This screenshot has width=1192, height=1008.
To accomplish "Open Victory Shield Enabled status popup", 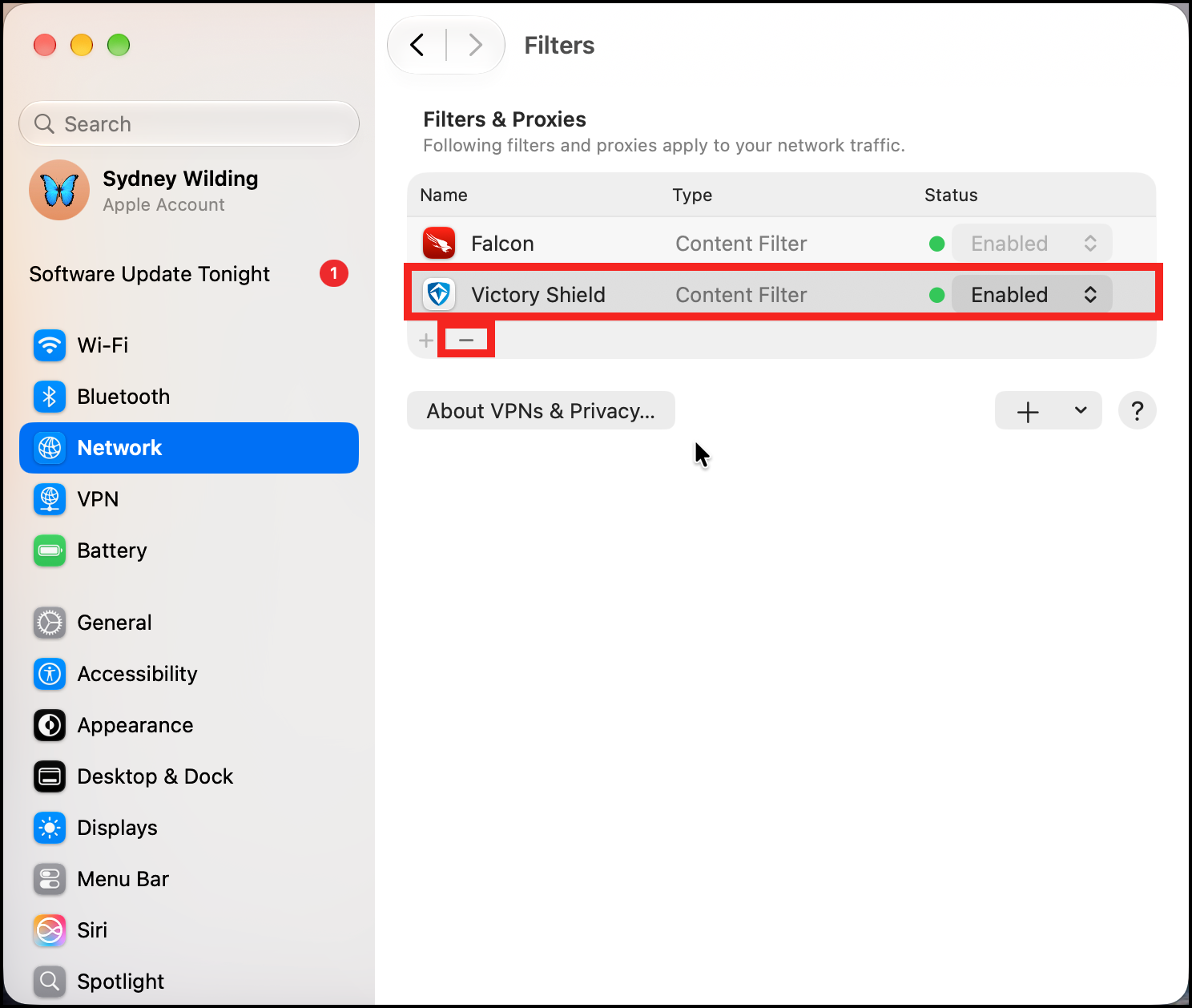I will tap(1032, 295).
